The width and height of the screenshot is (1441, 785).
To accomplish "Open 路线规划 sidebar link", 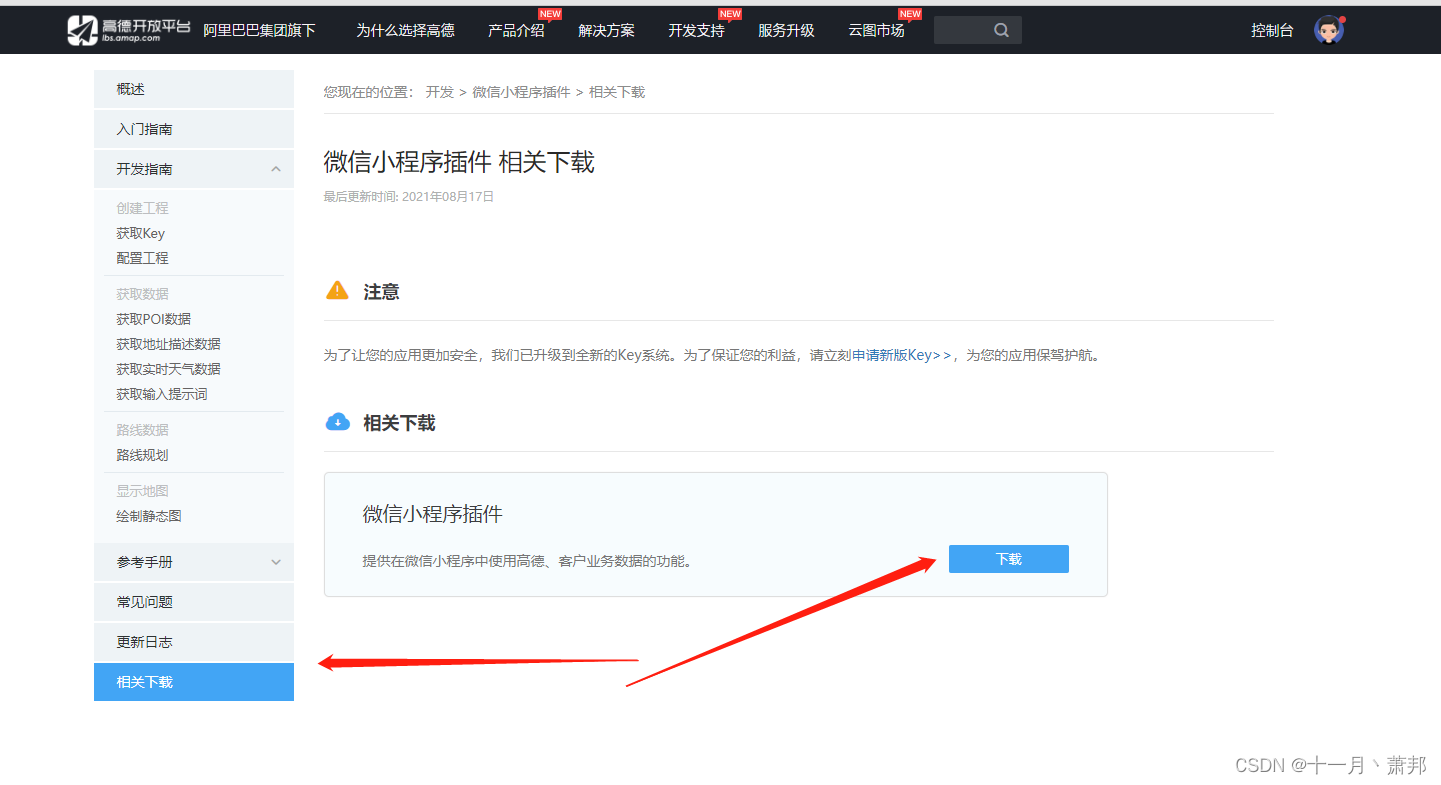I will (x=142, y=455).
